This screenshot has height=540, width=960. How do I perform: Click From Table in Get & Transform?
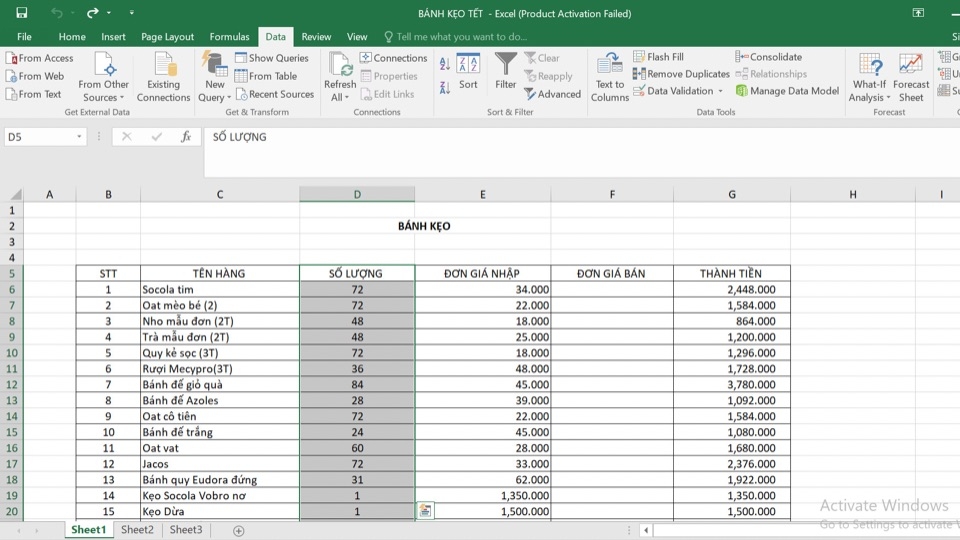coord(266,76)
